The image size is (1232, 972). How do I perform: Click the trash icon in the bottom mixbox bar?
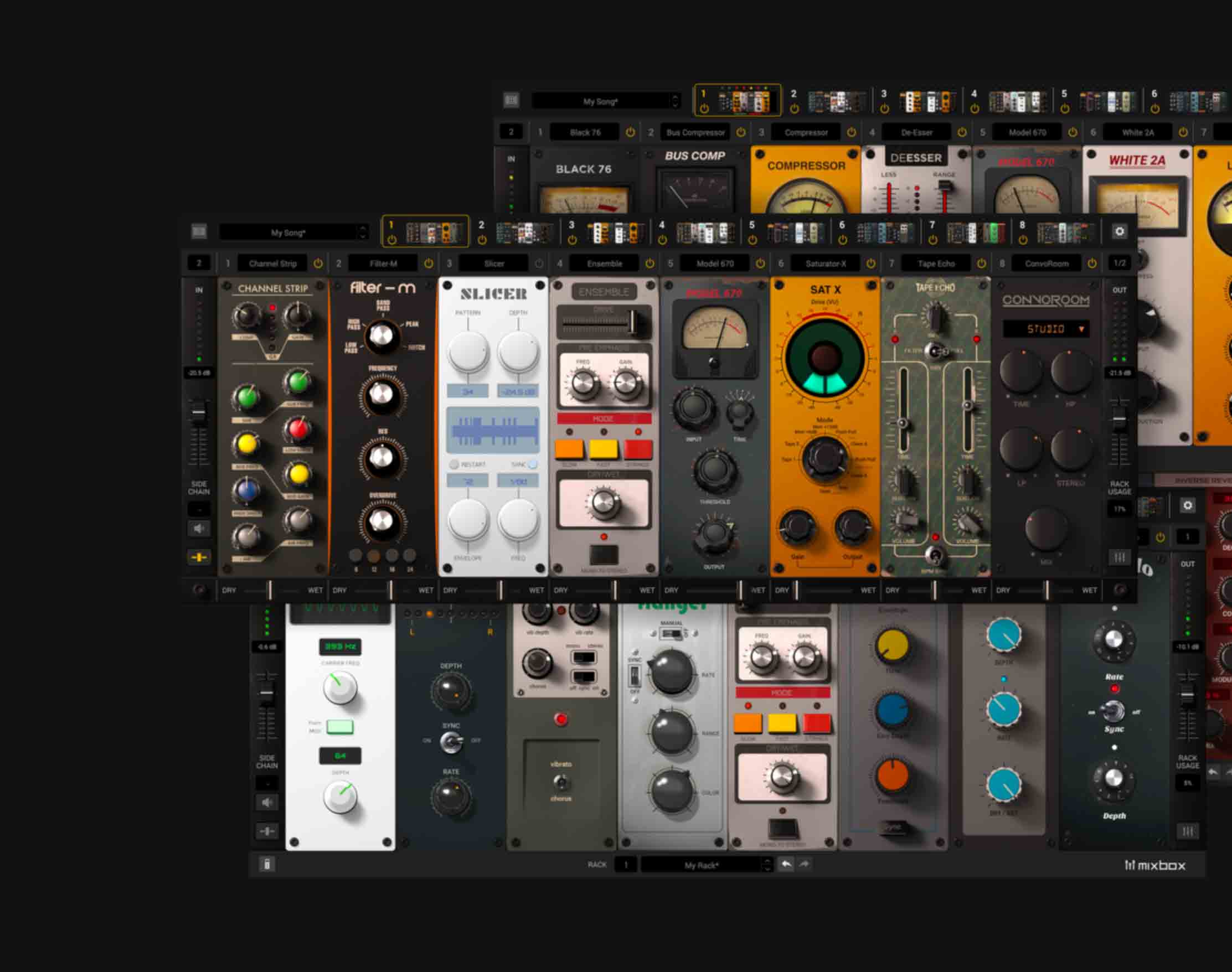coord(267,865)
